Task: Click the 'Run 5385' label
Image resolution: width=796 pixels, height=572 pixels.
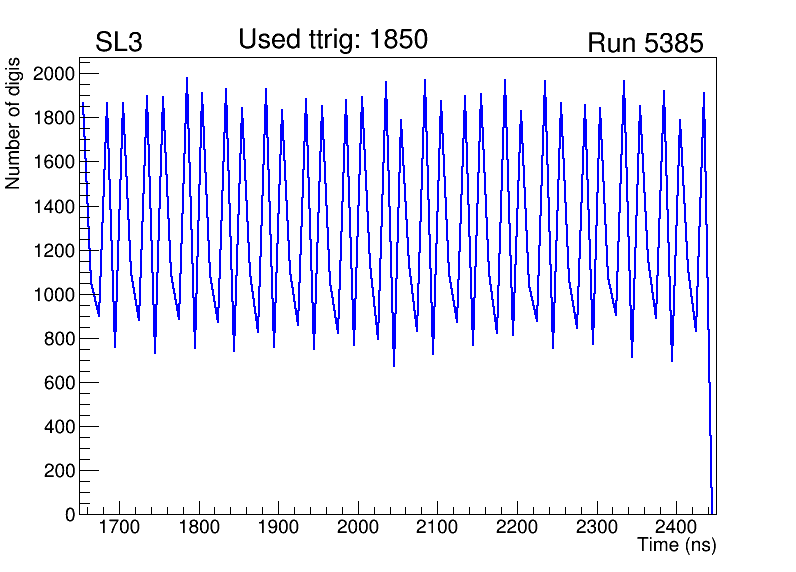Action: coord(645,43)
